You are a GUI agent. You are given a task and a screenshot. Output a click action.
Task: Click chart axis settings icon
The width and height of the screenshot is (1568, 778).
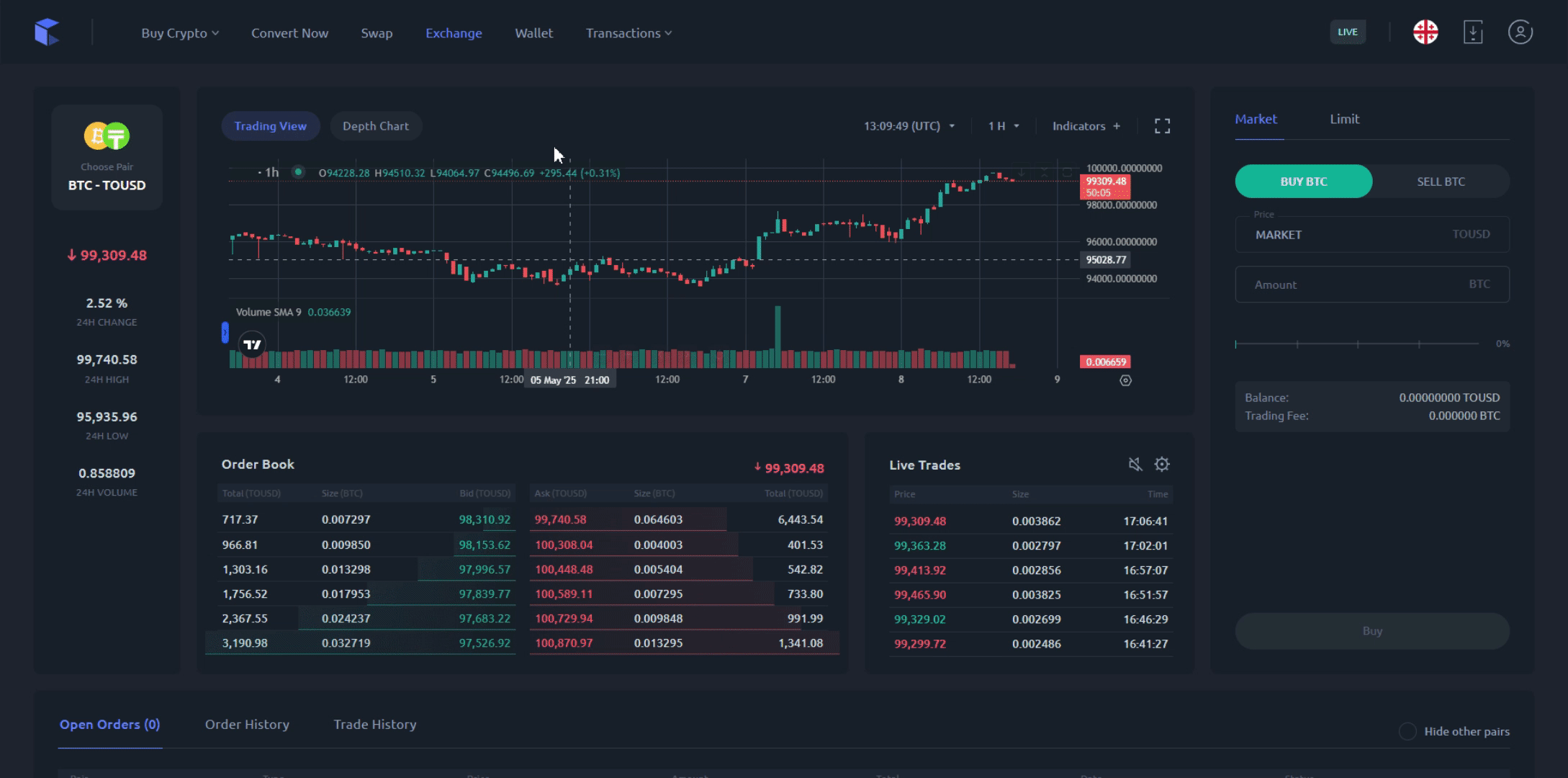(1125, 380)
